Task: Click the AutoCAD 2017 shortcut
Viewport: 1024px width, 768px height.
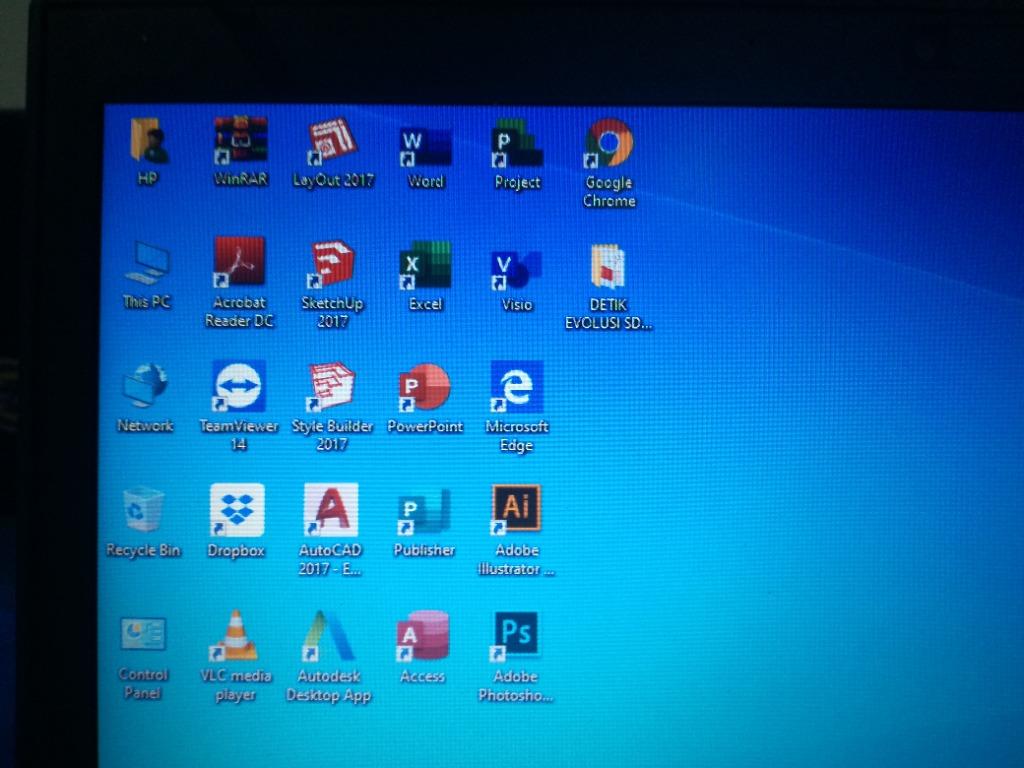Action: coord(331,510)
